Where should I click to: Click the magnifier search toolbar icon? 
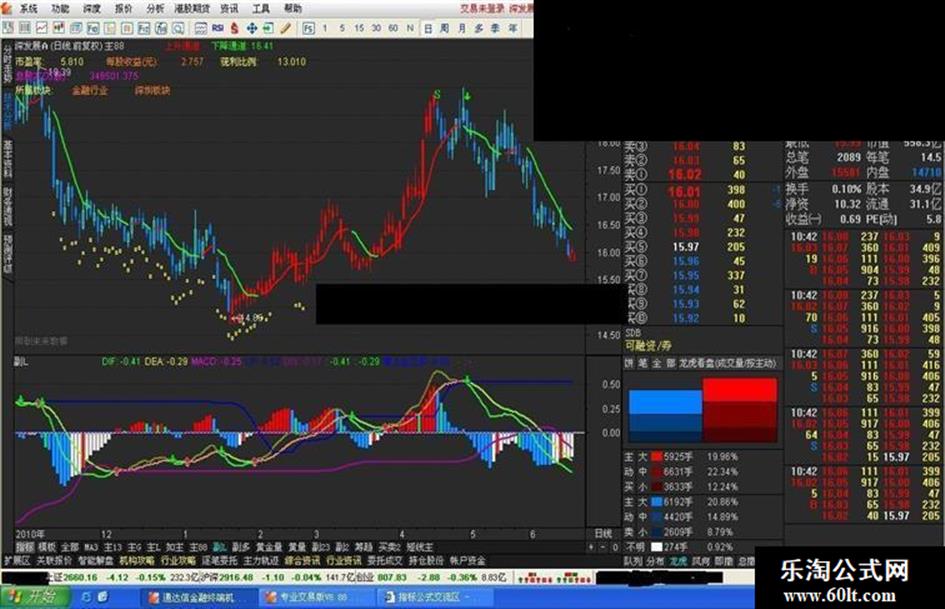(178, 28)
